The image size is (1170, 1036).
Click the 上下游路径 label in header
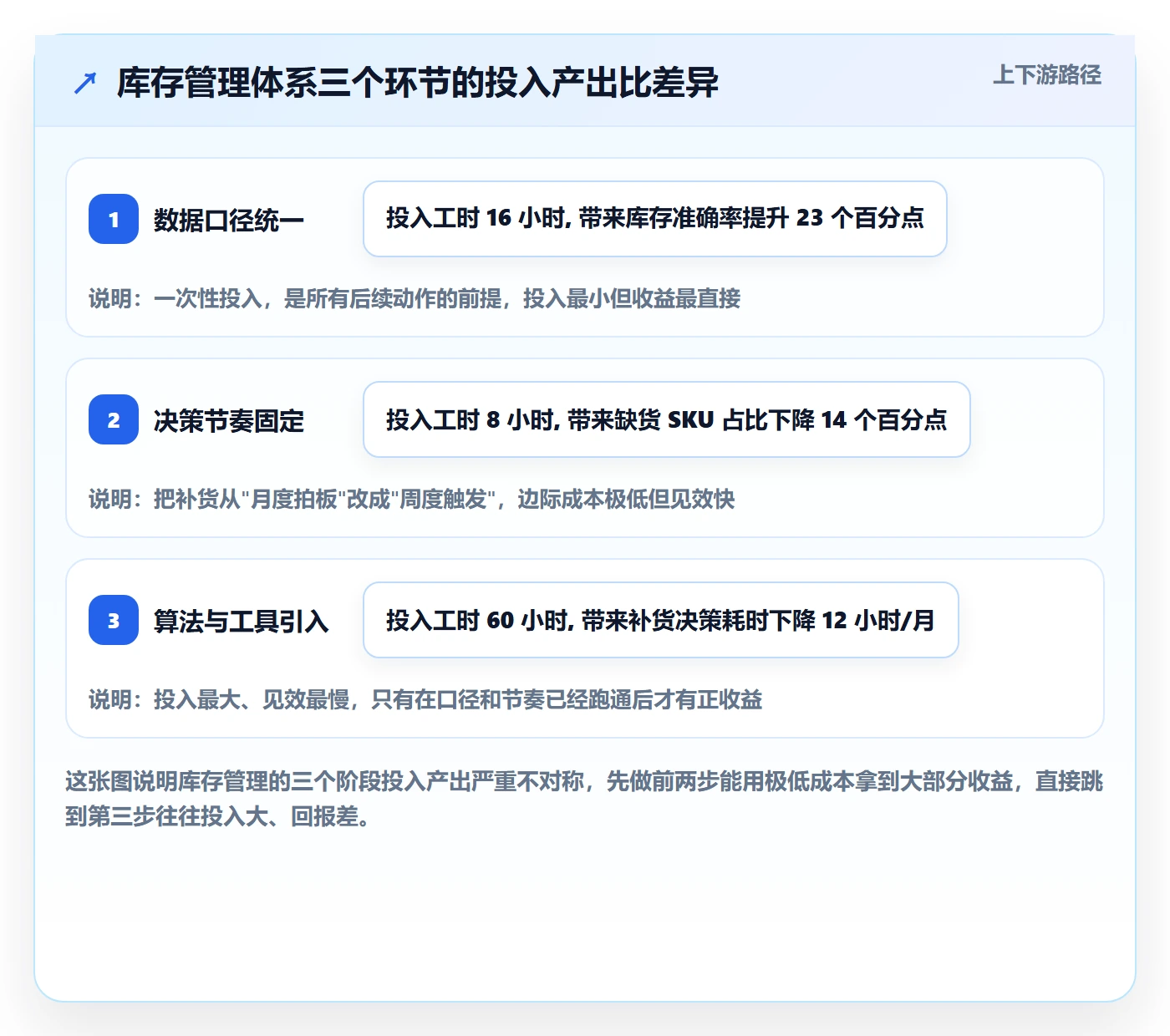click(1047, 75)
